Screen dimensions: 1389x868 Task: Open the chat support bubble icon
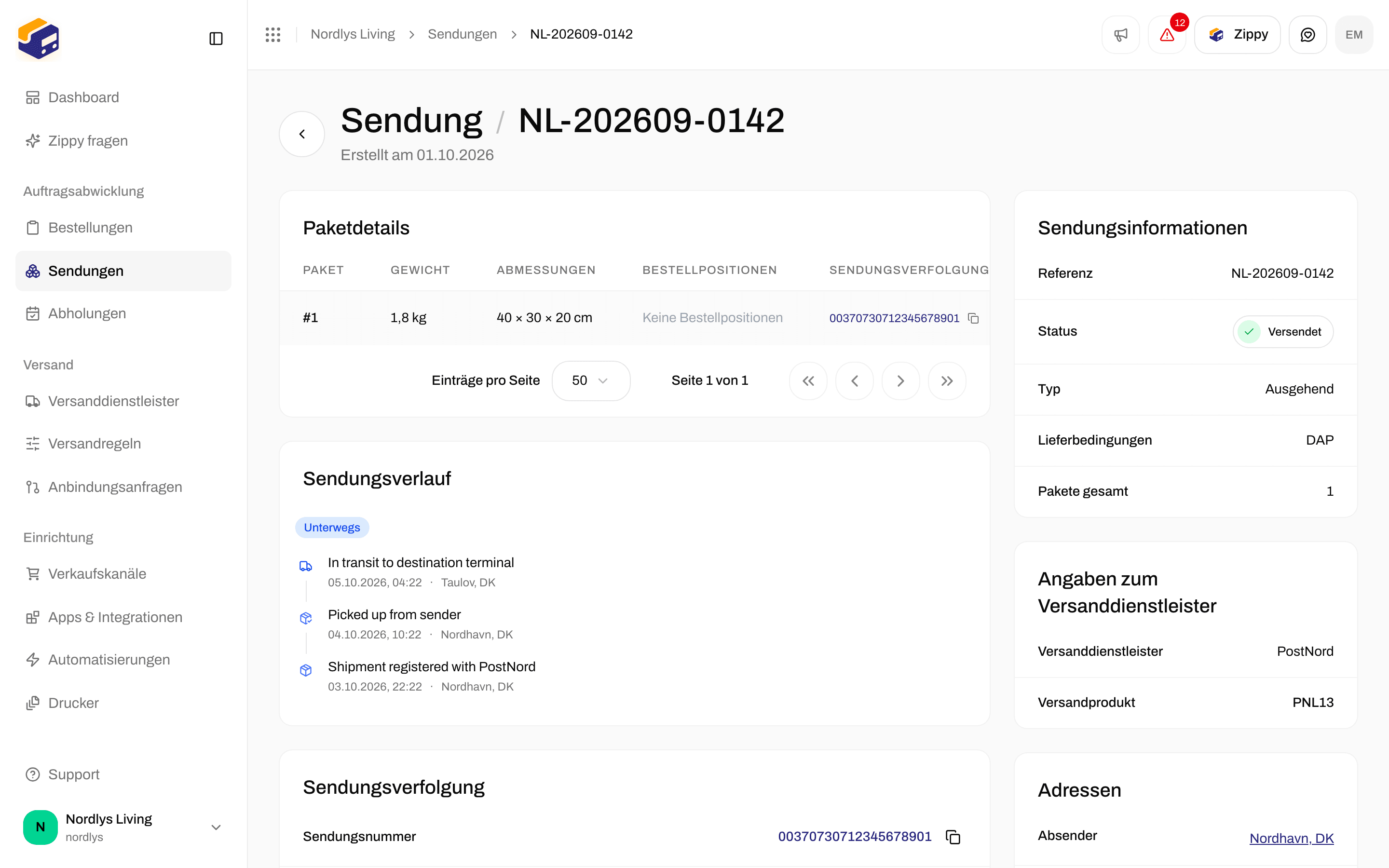pyautogui.click(x=1307, y=34)
